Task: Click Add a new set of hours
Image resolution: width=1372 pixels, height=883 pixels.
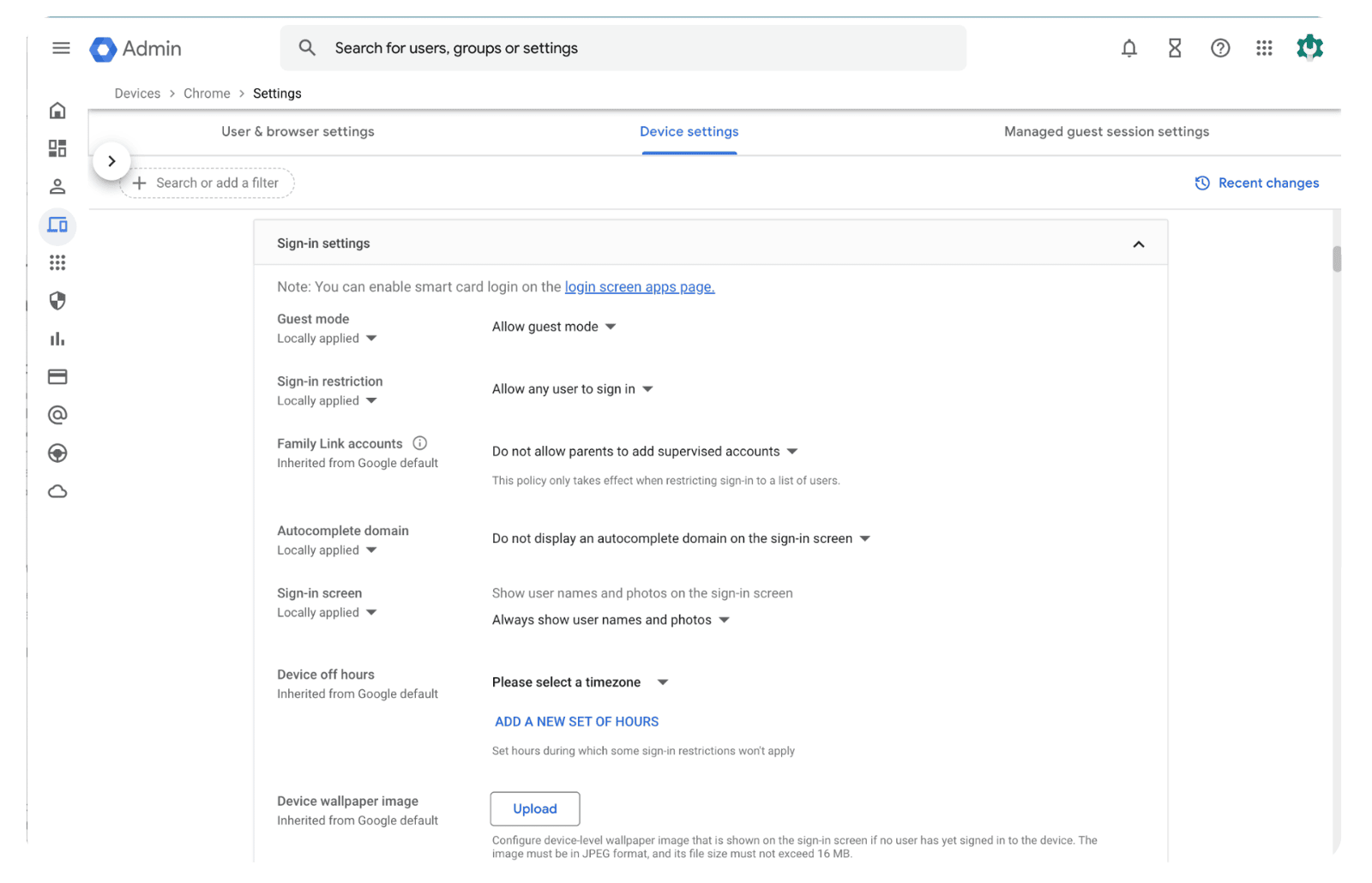Action: coord(576,722)
